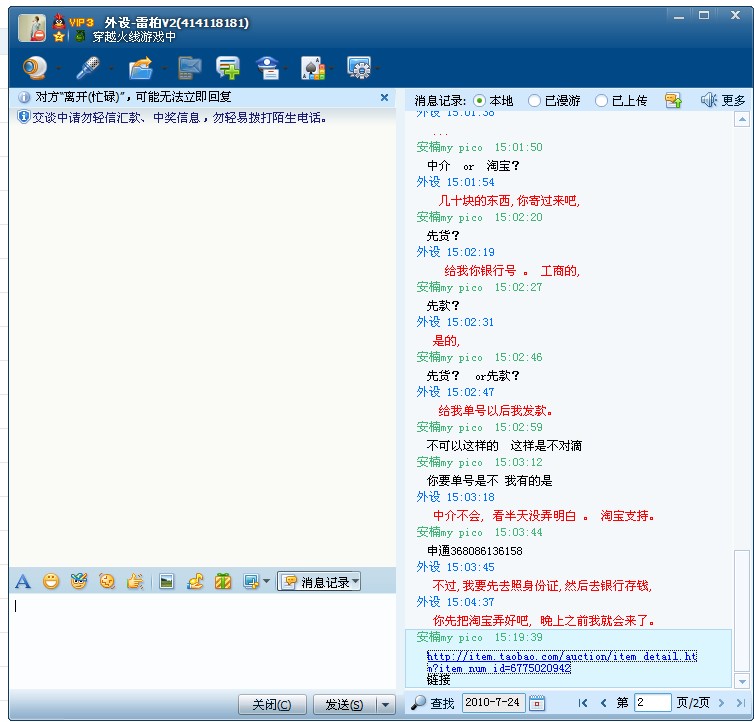
Task: Open contact avatar at top left
Action: click(x=32, y=28)
